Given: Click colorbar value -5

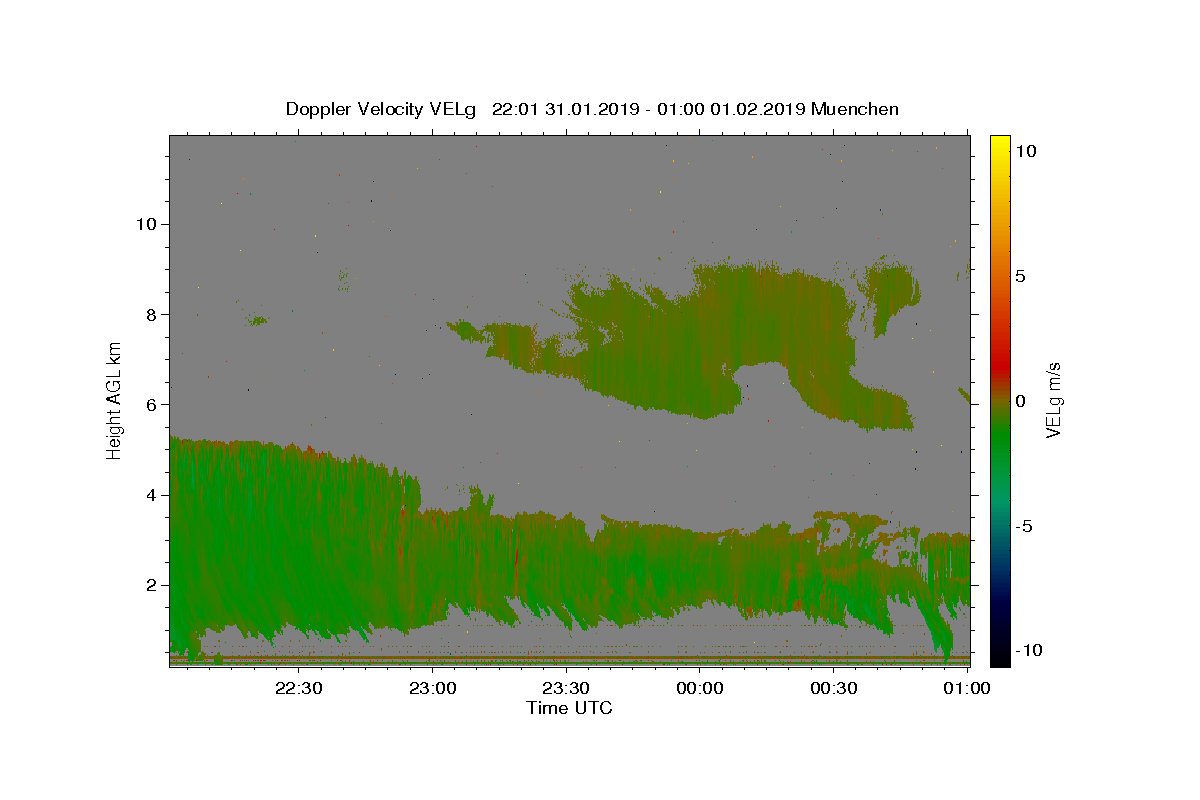Looking at the screenshot, I should tap(1023, 526).
